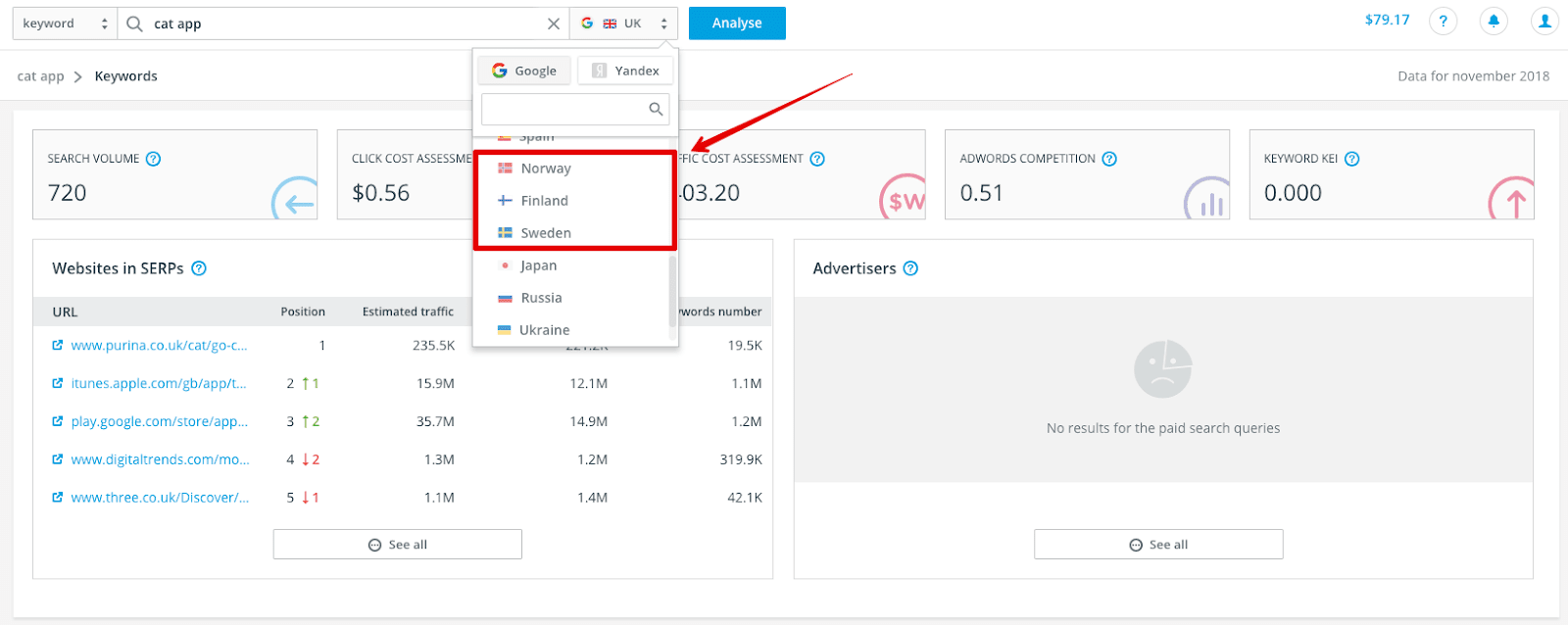Open external link icon for three.co.uk
The width and height of the screenshot is (1568, 625).
[58, 498]
